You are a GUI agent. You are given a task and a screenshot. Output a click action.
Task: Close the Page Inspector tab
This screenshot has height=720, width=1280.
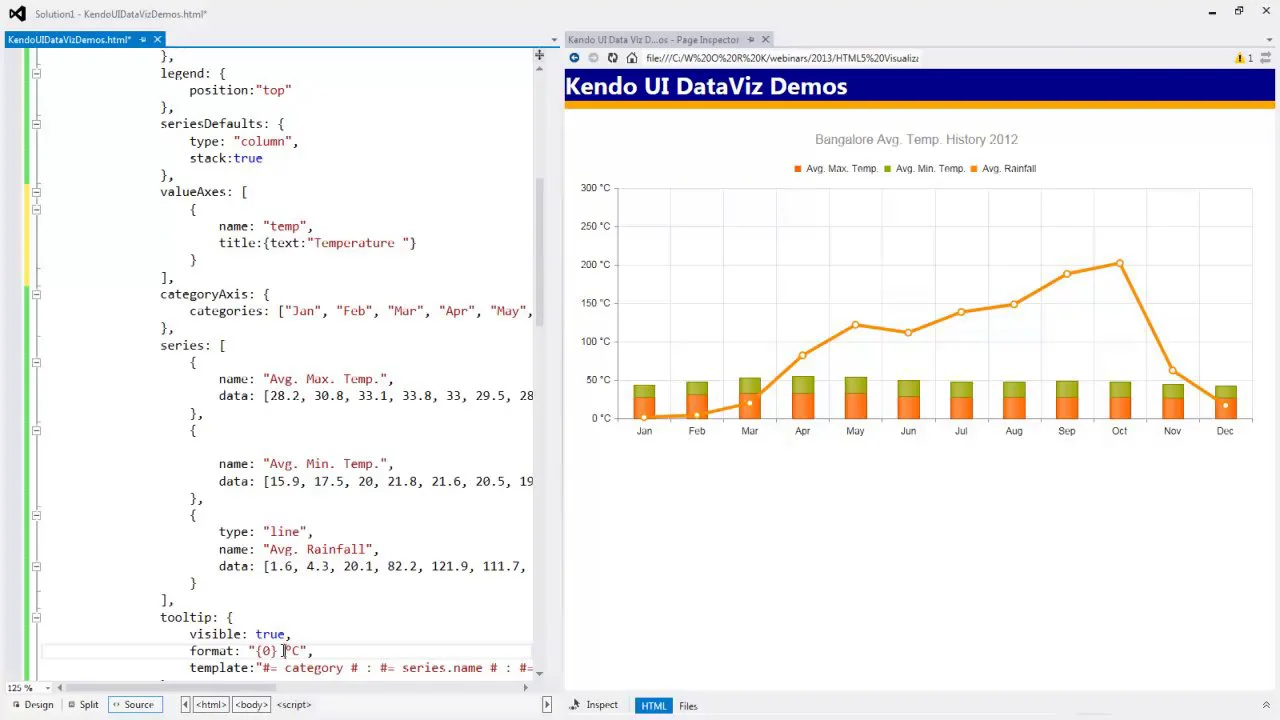tap(765, 40)
